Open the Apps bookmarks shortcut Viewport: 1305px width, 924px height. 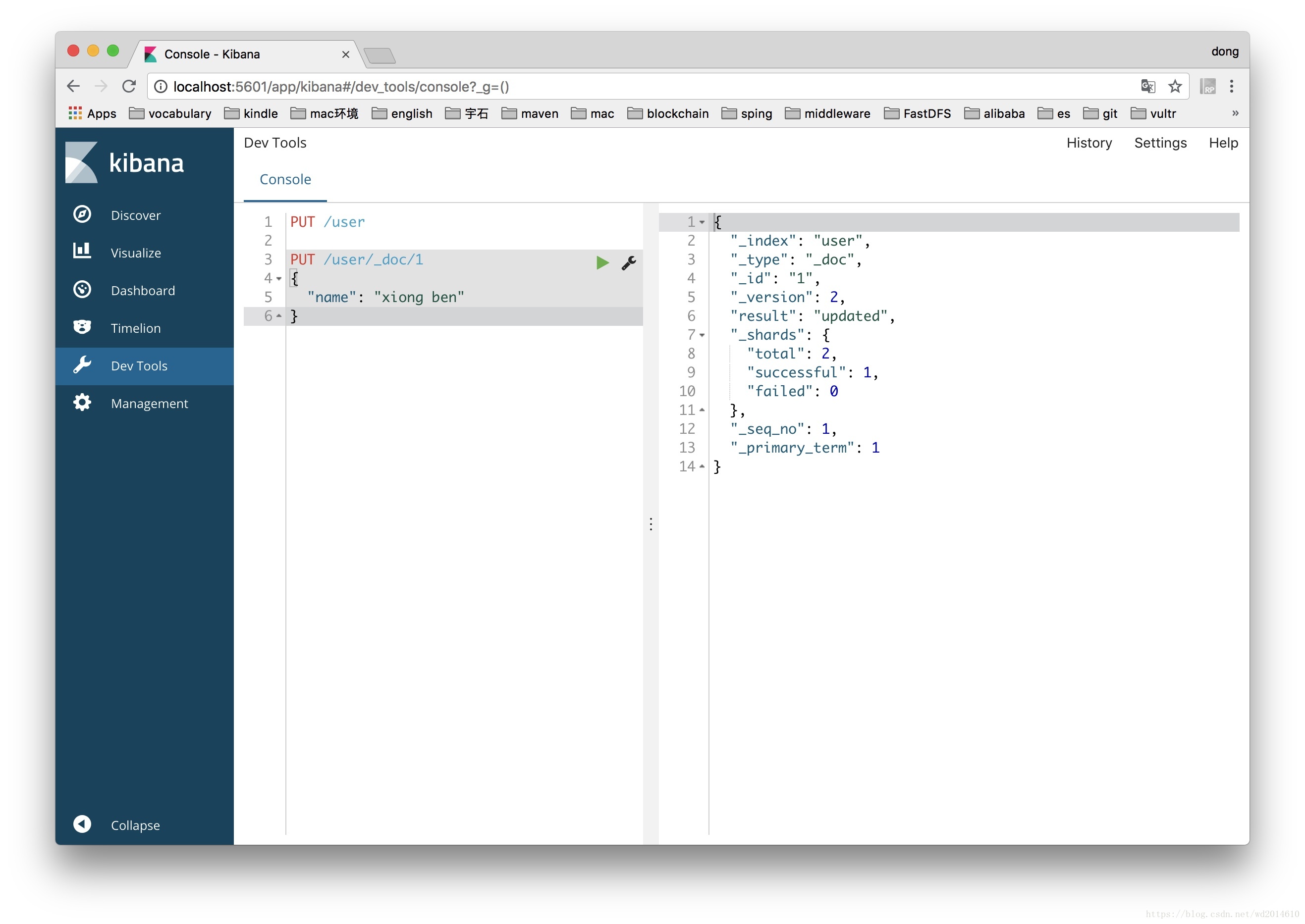(x=92, y=113)
